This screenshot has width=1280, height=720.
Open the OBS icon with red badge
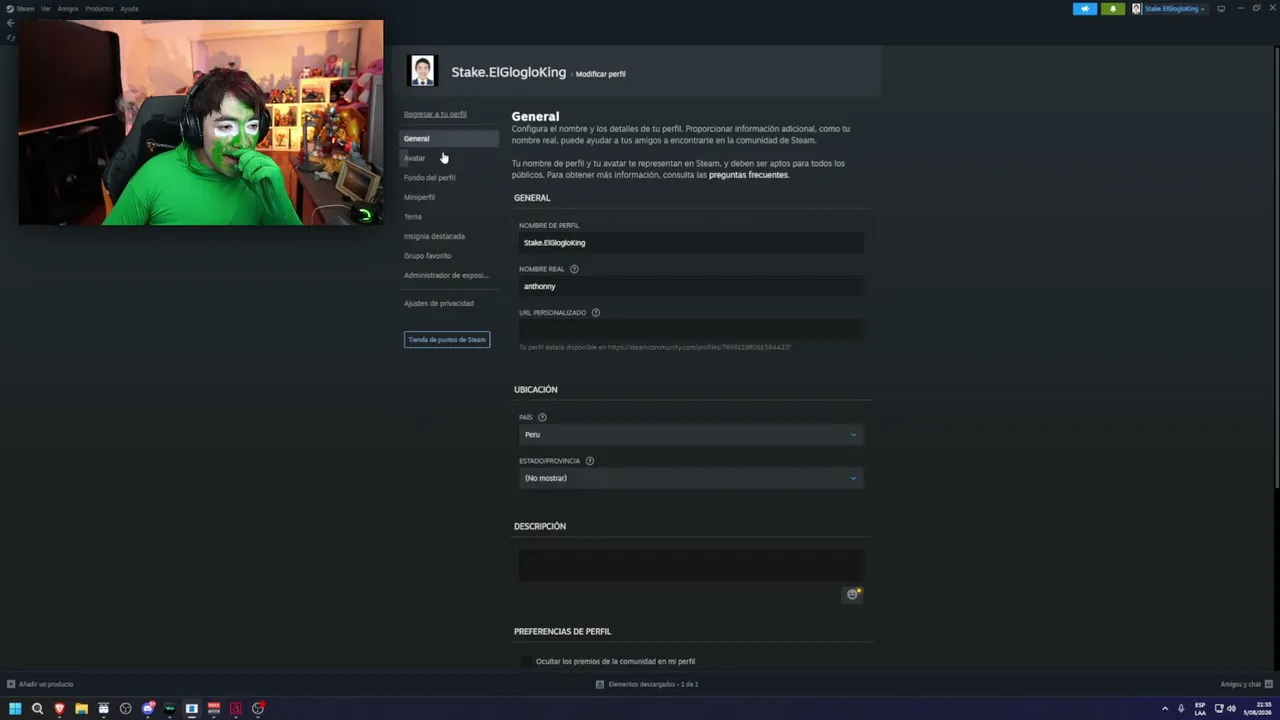coord(258,709)
